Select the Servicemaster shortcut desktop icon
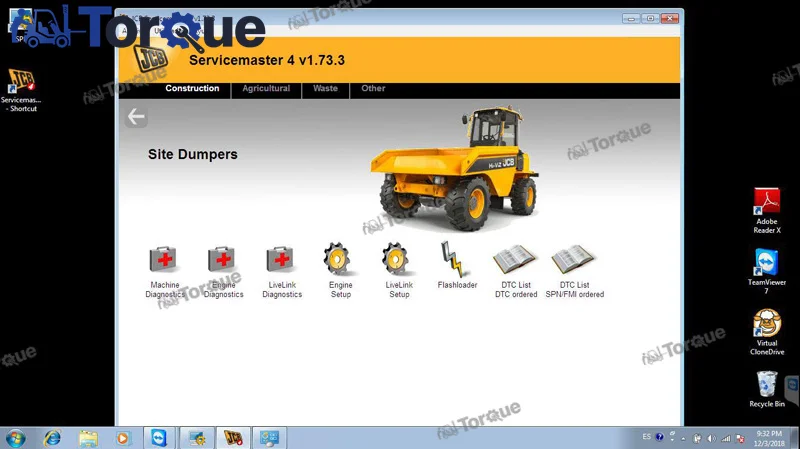Screen dimensions: 800x449 (x=21, y=90)
